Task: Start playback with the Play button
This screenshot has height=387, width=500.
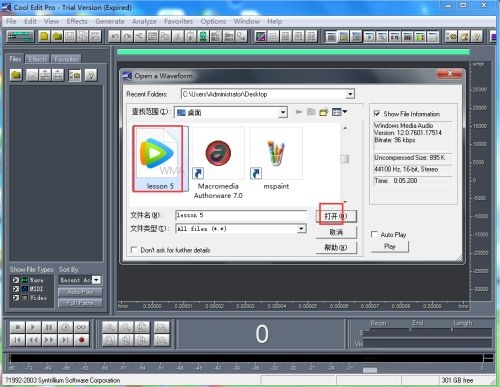Action: click(x=33, y=327)
